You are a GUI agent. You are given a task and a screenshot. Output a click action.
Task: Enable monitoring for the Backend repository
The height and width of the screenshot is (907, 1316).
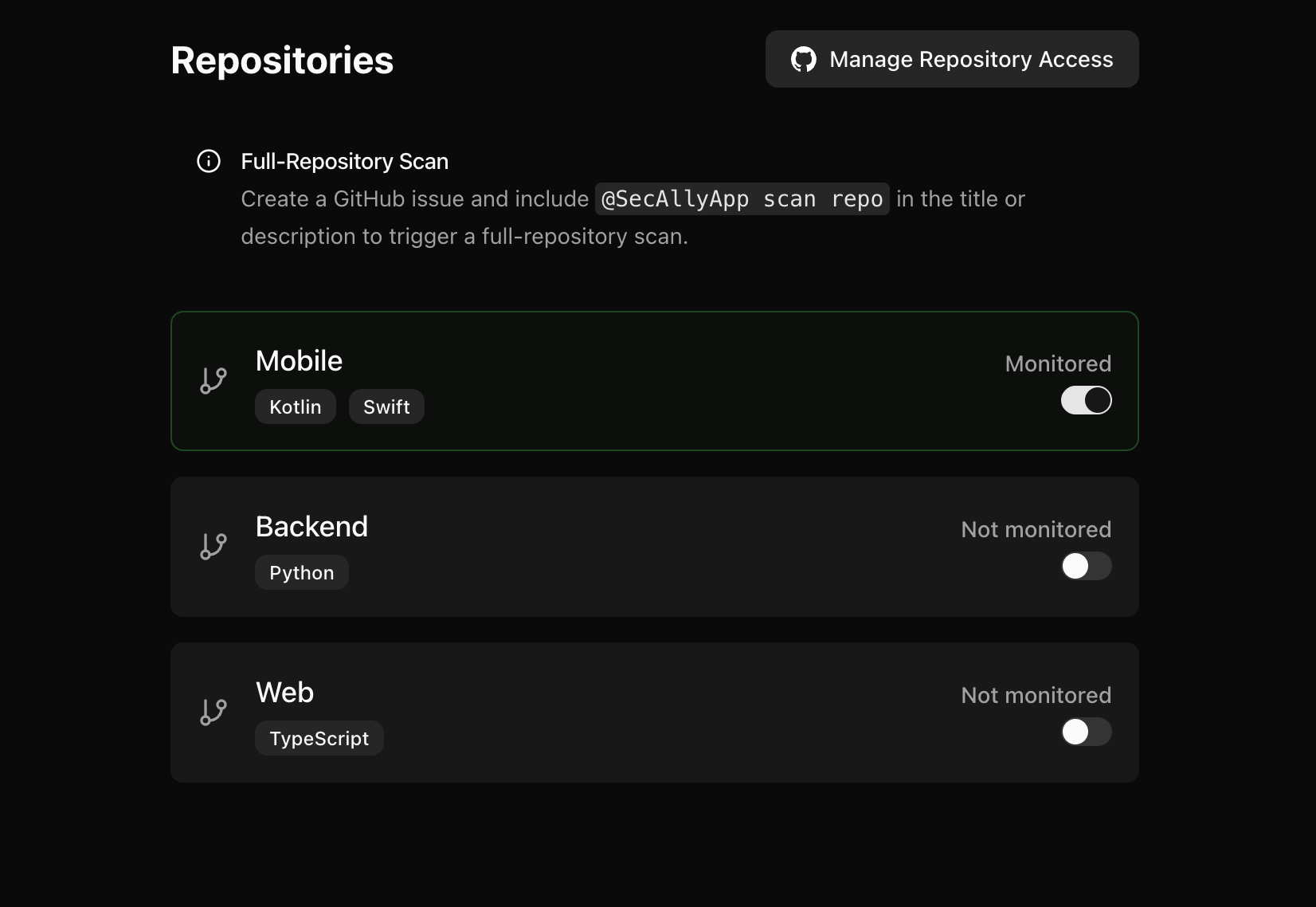click(1086, 566)
